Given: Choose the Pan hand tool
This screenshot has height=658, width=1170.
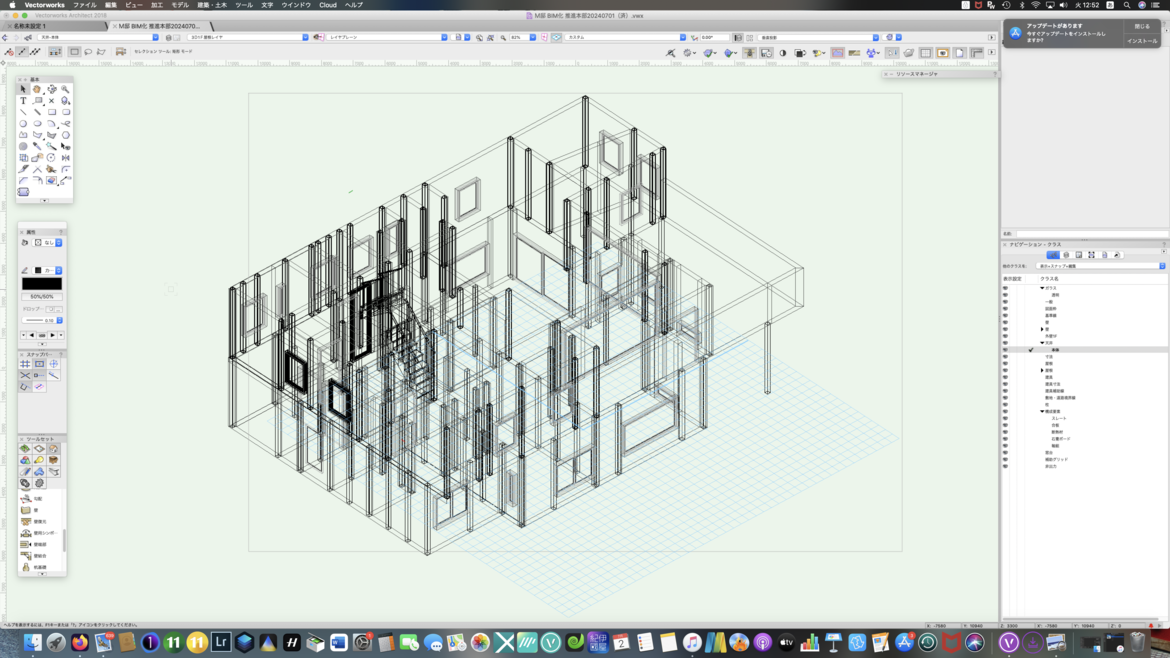Looking at the screenshot, I should (37, 89).
